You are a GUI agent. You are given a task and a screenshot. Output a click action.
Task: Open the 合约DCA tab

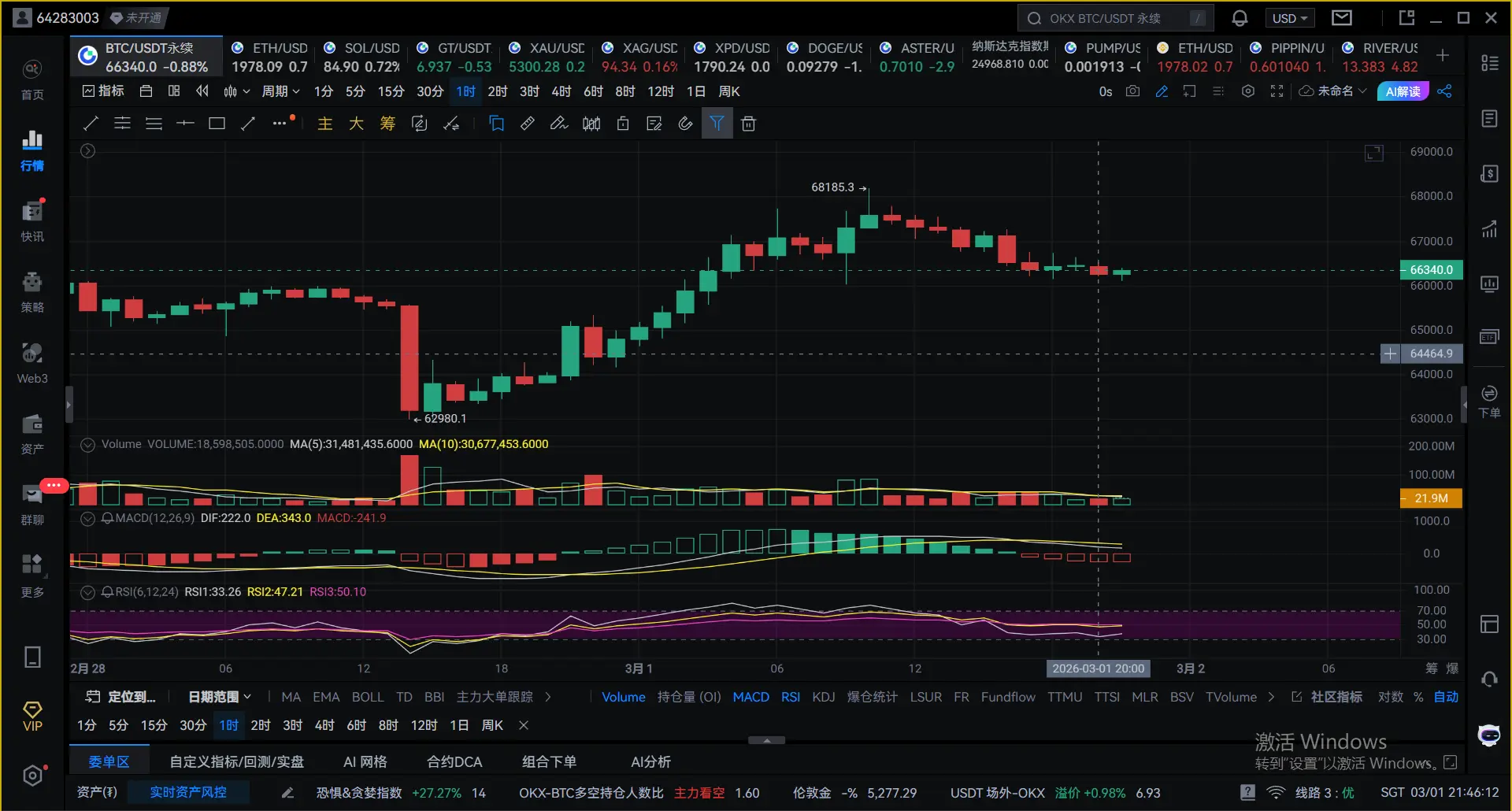coord(454,761)
